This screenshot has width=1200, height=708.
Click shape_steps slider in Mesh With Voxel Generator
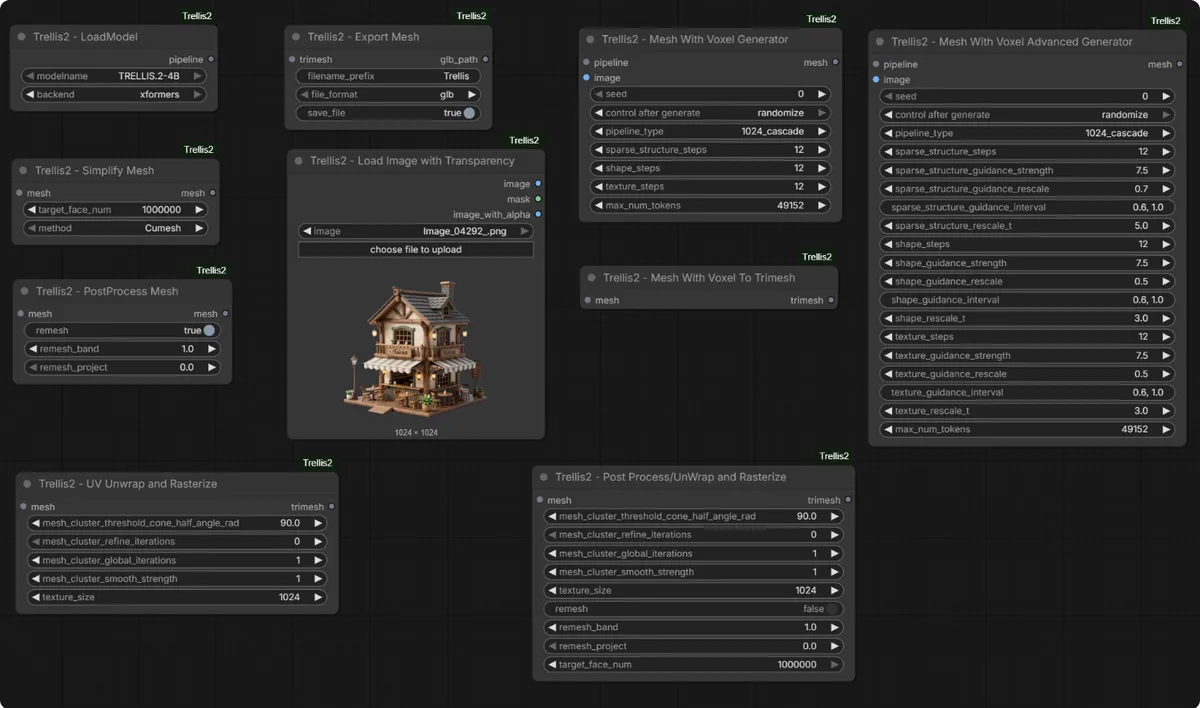711,169
